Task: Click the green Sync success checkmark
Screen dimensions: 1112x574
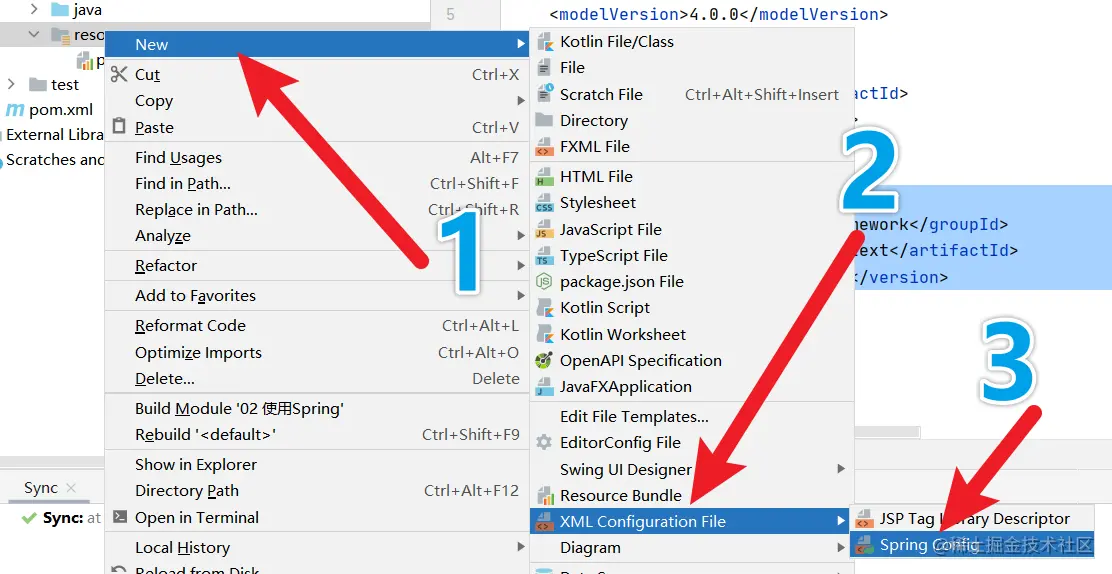Action: (29, 518)
